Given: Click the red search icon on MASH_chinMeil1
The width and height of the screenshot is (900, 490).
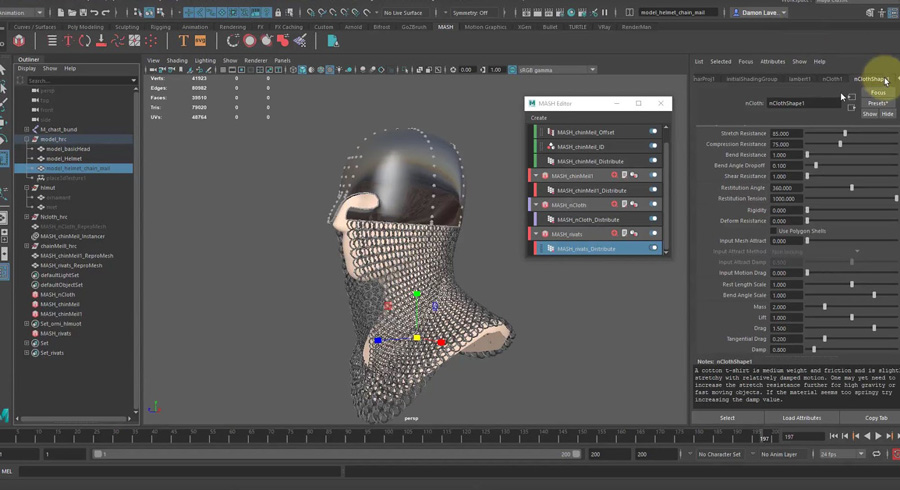Looking at the screenshot, I should pyautogui.click(x=614, y=176).
